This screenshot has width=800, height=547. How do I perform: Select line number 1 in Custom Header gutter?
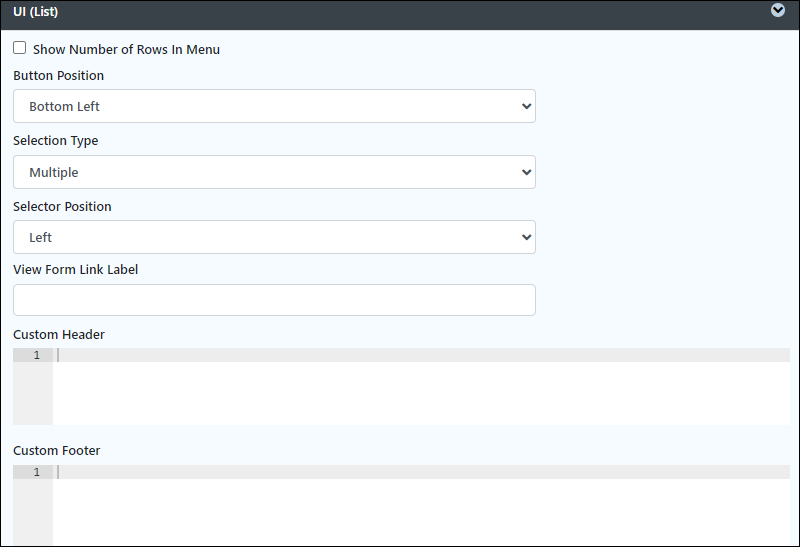(x=36, y=355)
